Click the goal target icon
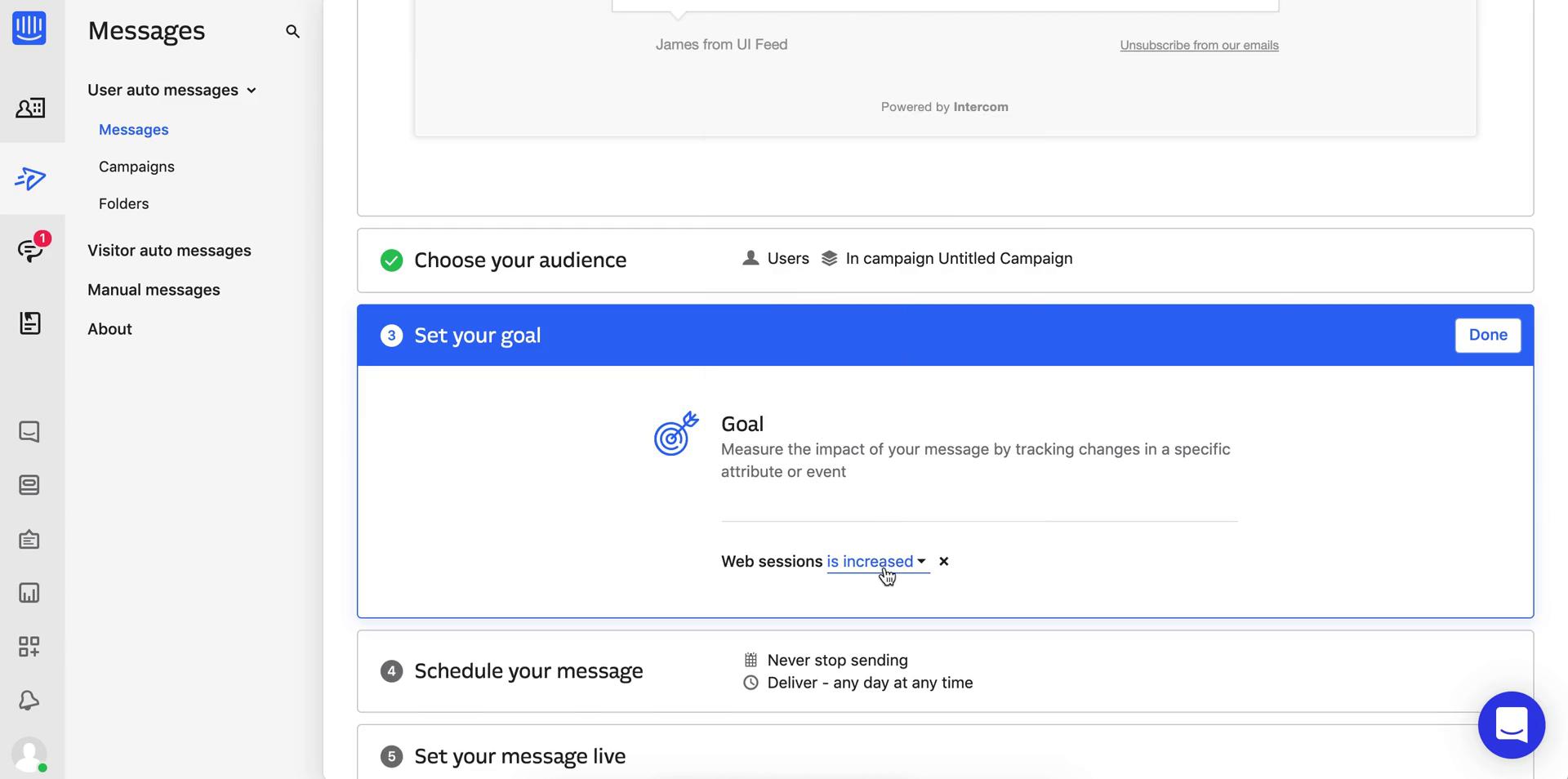Screen dimensions: 1568x779 [x=676, y=434]
